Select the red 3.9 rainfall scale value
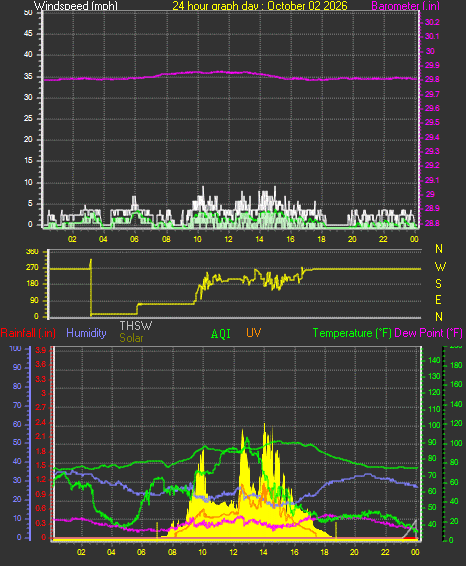This screenshot has height=566, width=466. (x=41, y=351)
